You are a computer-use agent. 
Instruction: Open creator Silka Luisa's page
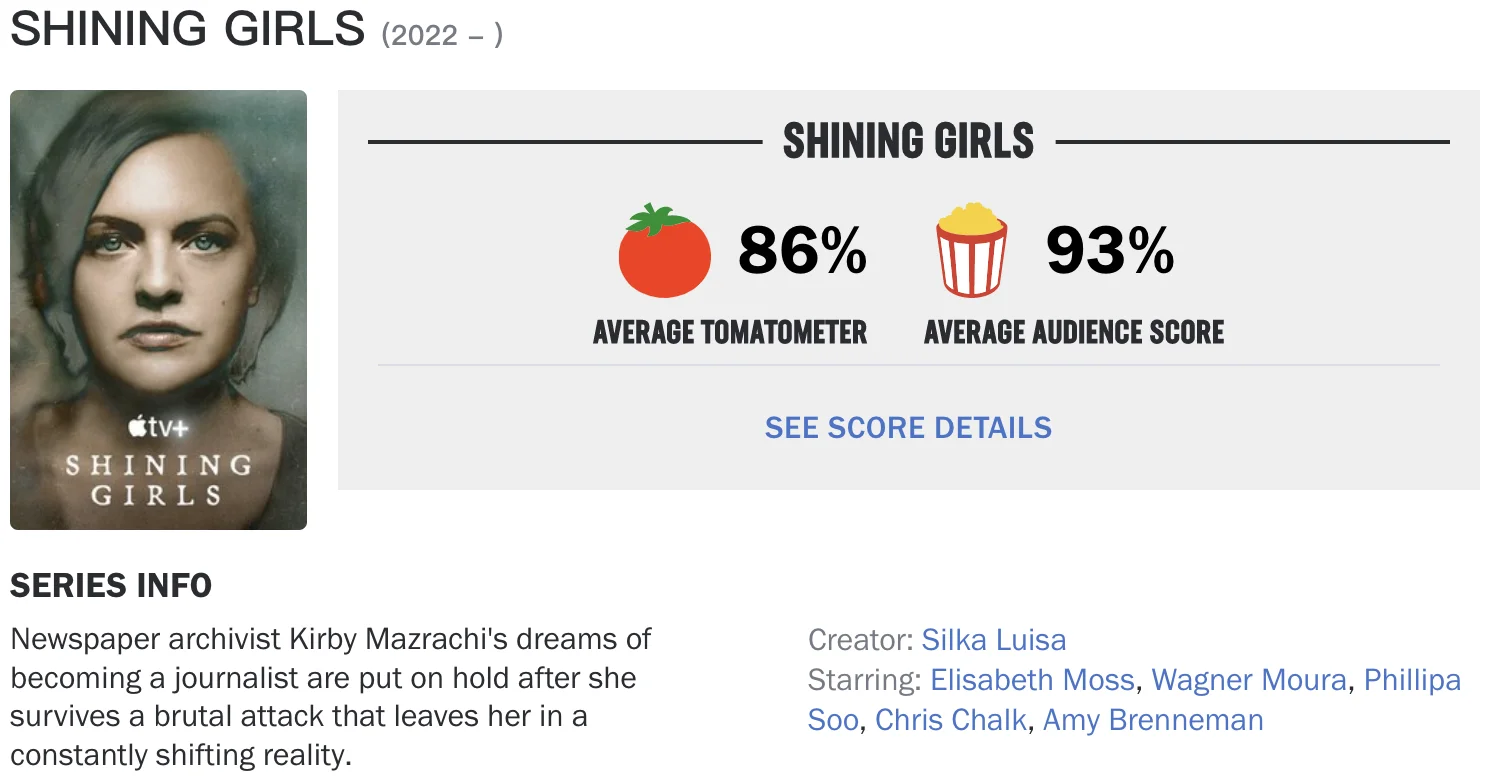pyautogui.click(x=994, y=640)
